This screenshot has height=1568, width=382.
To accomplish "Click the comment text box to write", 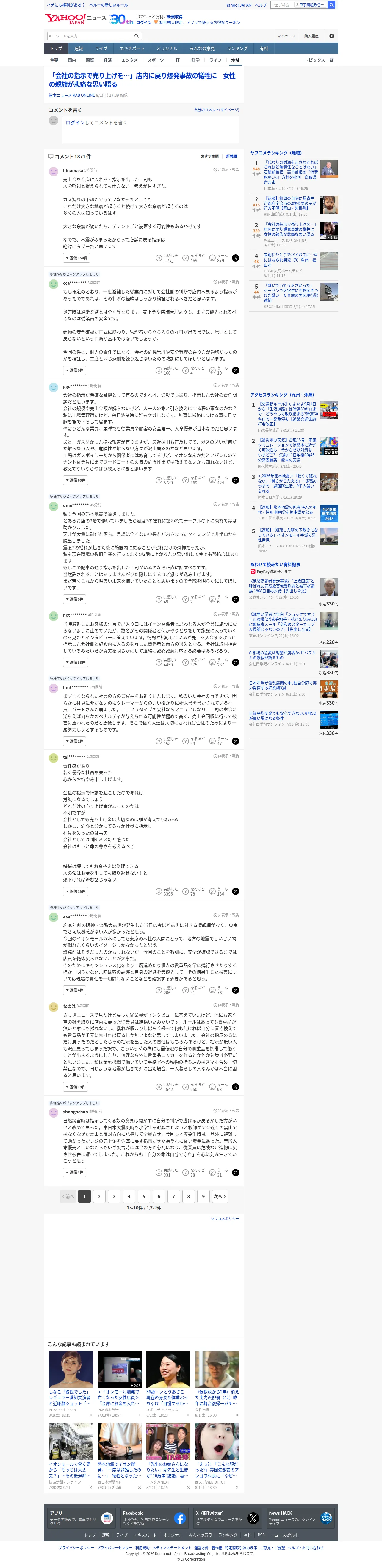I will pyautogui.click(x=150, y=130).
